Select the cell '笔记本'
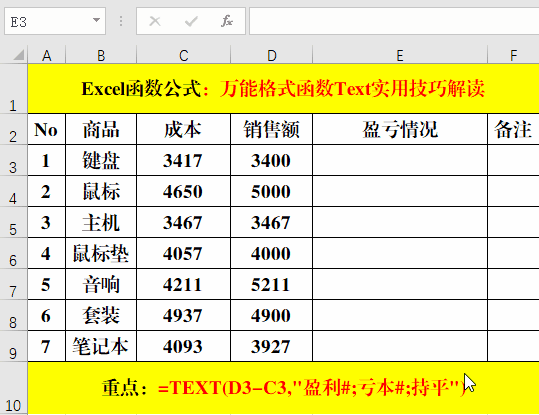Screen dimensions: 539x415 click(101, 346)
